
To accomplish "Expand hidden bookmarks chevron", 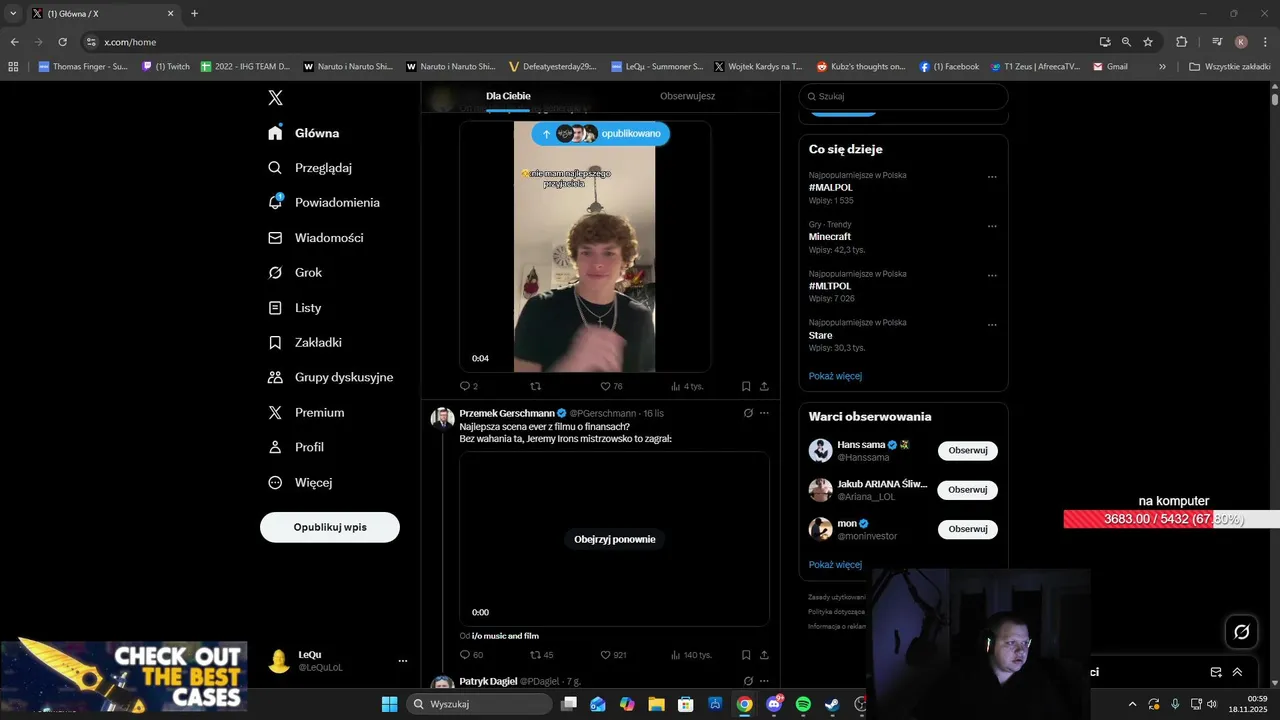I will click(1162, 67).
